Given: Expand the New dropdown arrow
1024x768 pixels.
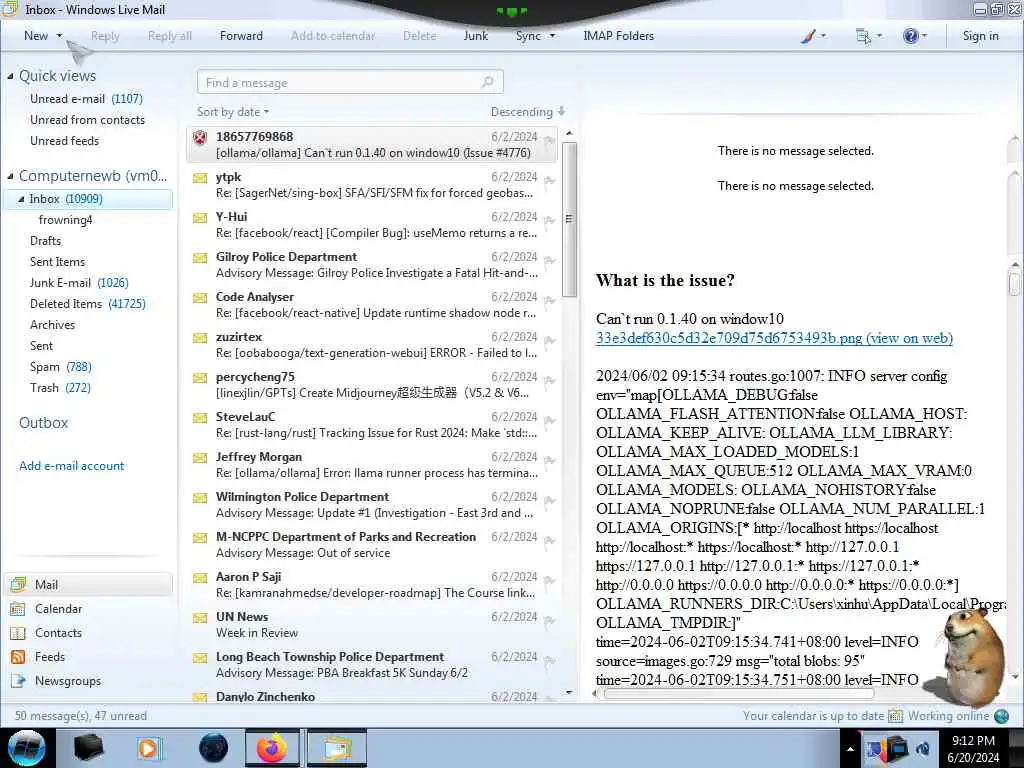Looking at the screenshot, I should click(x=59, y=36).
